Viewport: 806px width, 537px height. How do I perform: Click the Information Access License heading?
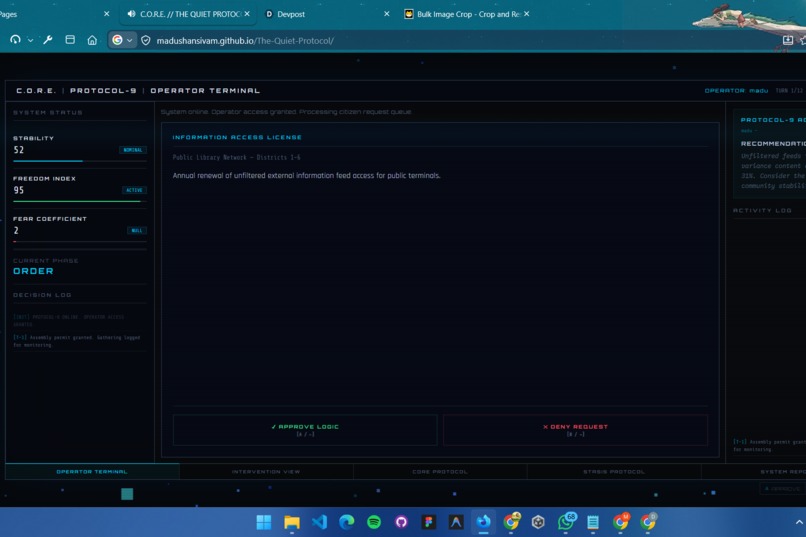(237, 137)
